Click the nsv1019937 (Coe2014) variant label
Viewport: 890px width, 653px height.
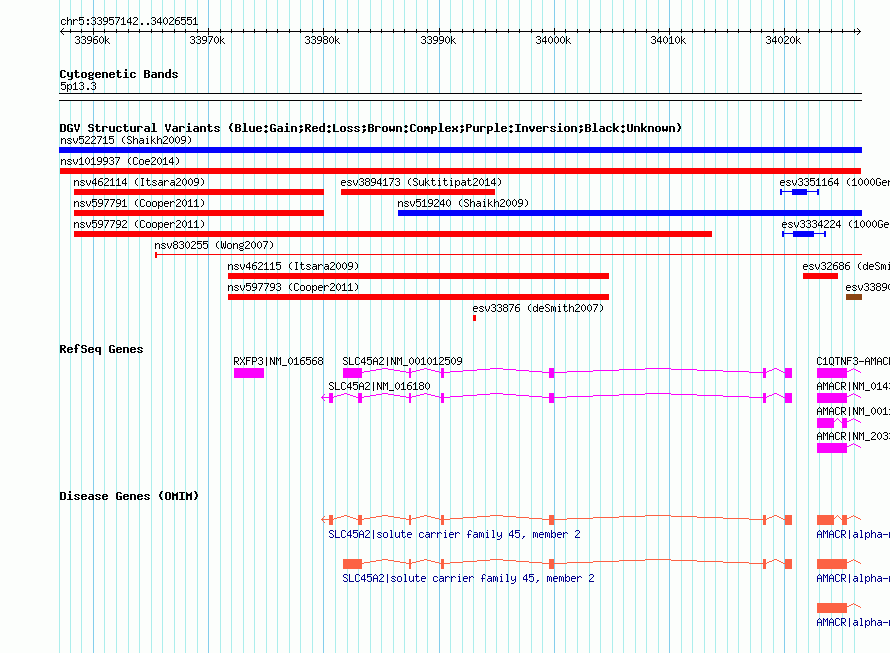pyautogui.click(x=120, y=161)
